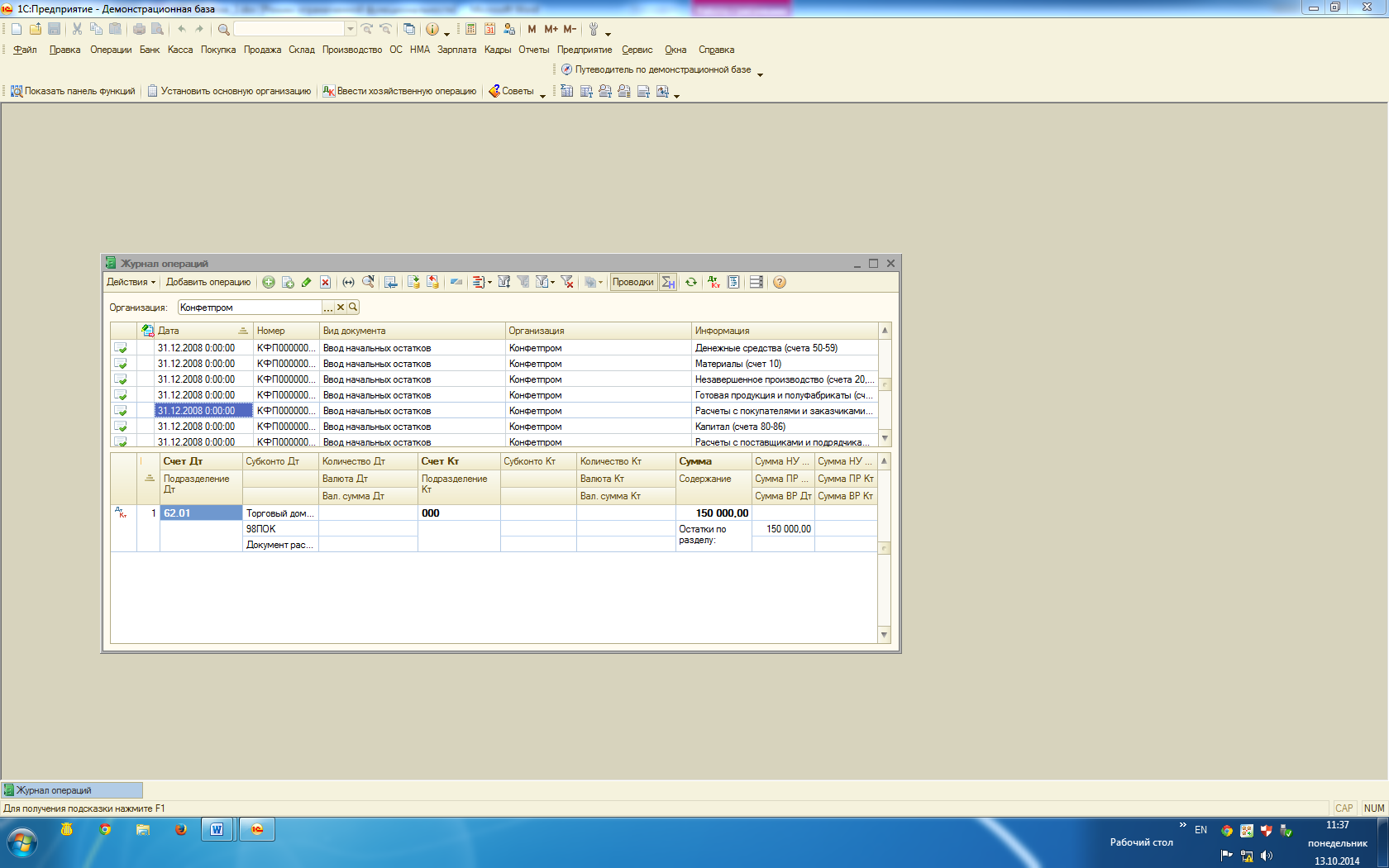This screenshot has height=868, width=1389.
Task: Select the row Материалы (счет 10)
Action: pyautogui.click(x=494, y=364)
